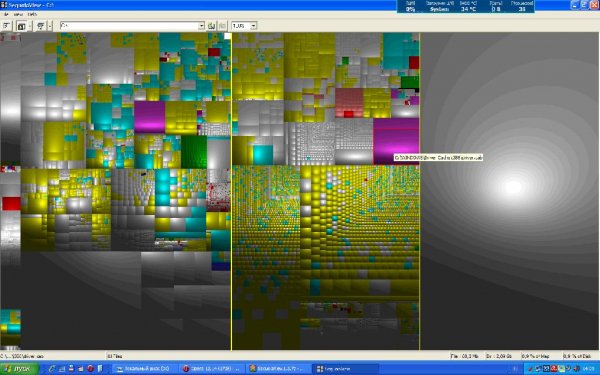Screen dimensions: 600x375
Task: Click the temperature monitor overlay in the title bar
Action: coord(466,6)
